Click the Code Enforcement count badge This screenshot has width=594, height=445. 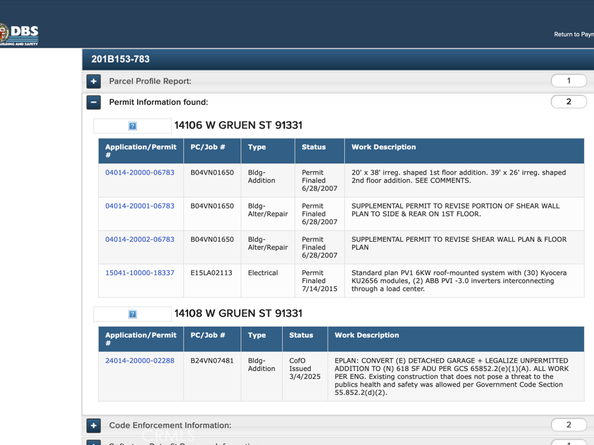coord(569,425)
